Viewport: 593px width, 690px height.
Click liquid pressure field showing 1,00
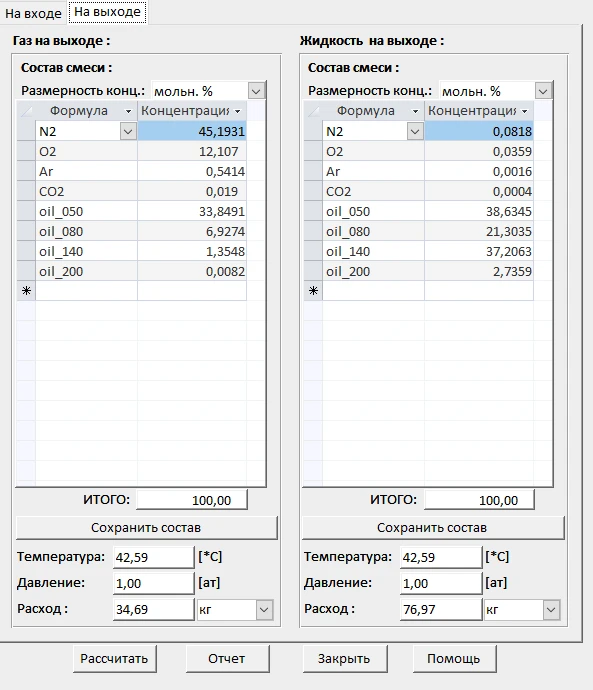[440, 583]
